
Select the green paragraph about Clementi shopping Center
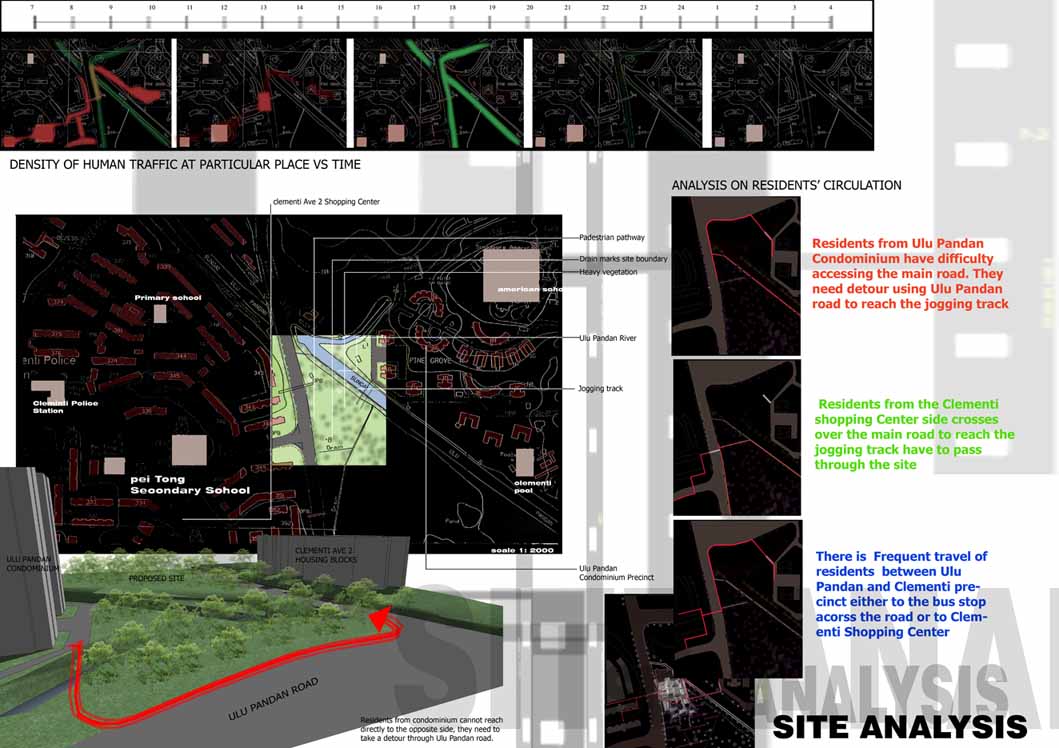click(x=914, y=434)
